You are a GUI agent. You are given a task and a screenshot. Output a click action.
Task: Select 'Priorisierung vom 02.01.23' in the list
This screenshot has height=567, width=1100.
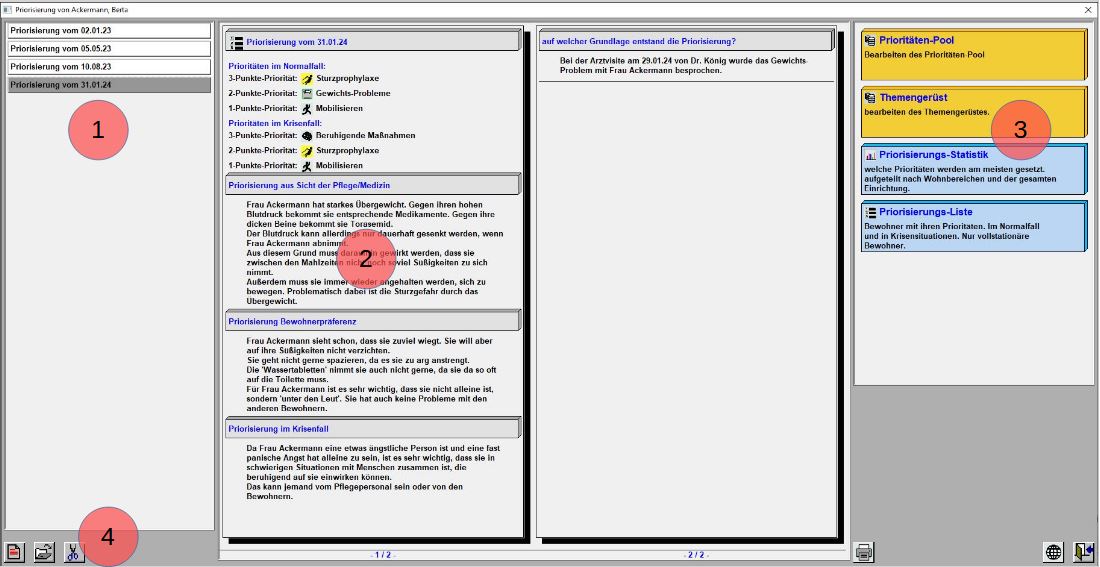coord(109,31)
